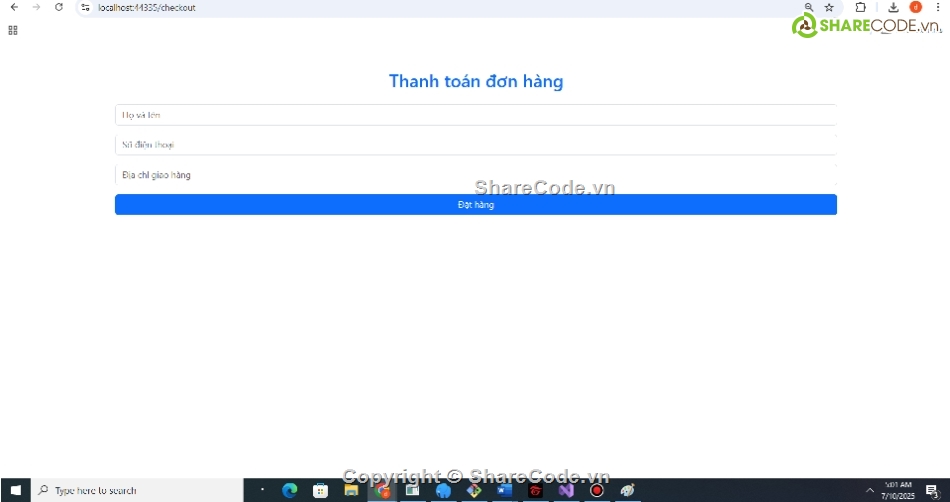Open the Chrome three-dot menu
The height and width of the screenshot is (502, 950).
pos(937,7)
